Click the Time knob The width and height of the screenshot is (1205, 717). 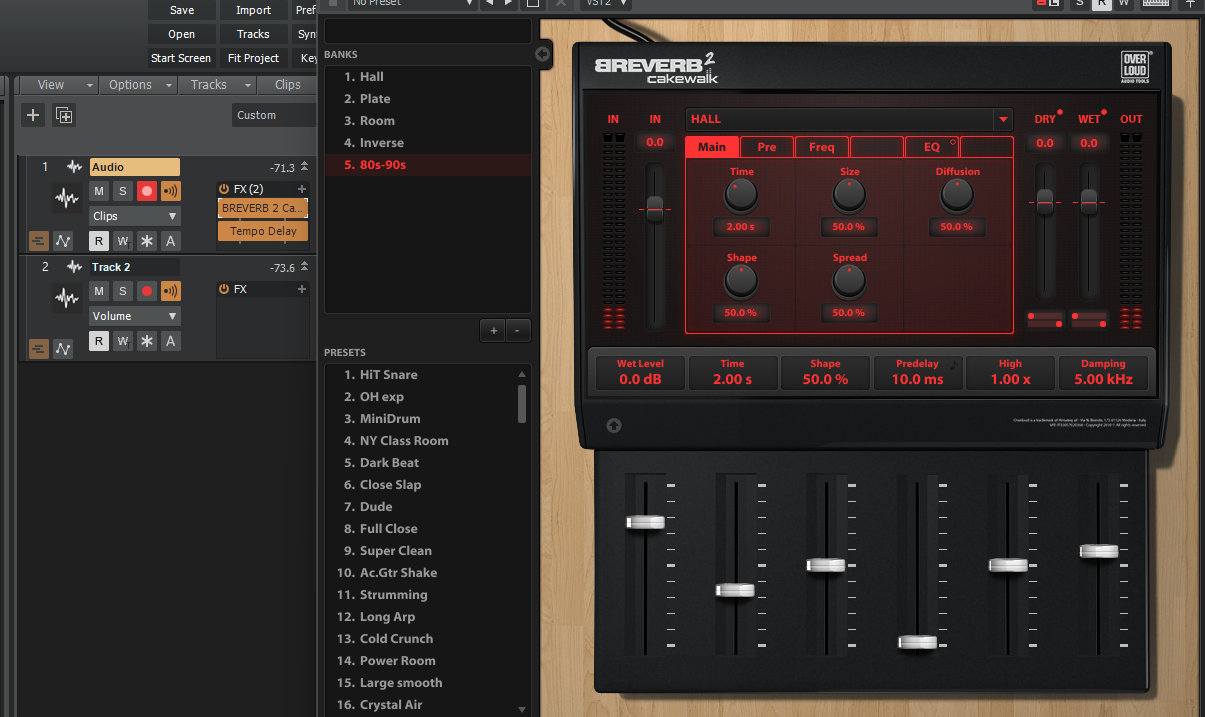pyautogui.click(x=742, y=196)
